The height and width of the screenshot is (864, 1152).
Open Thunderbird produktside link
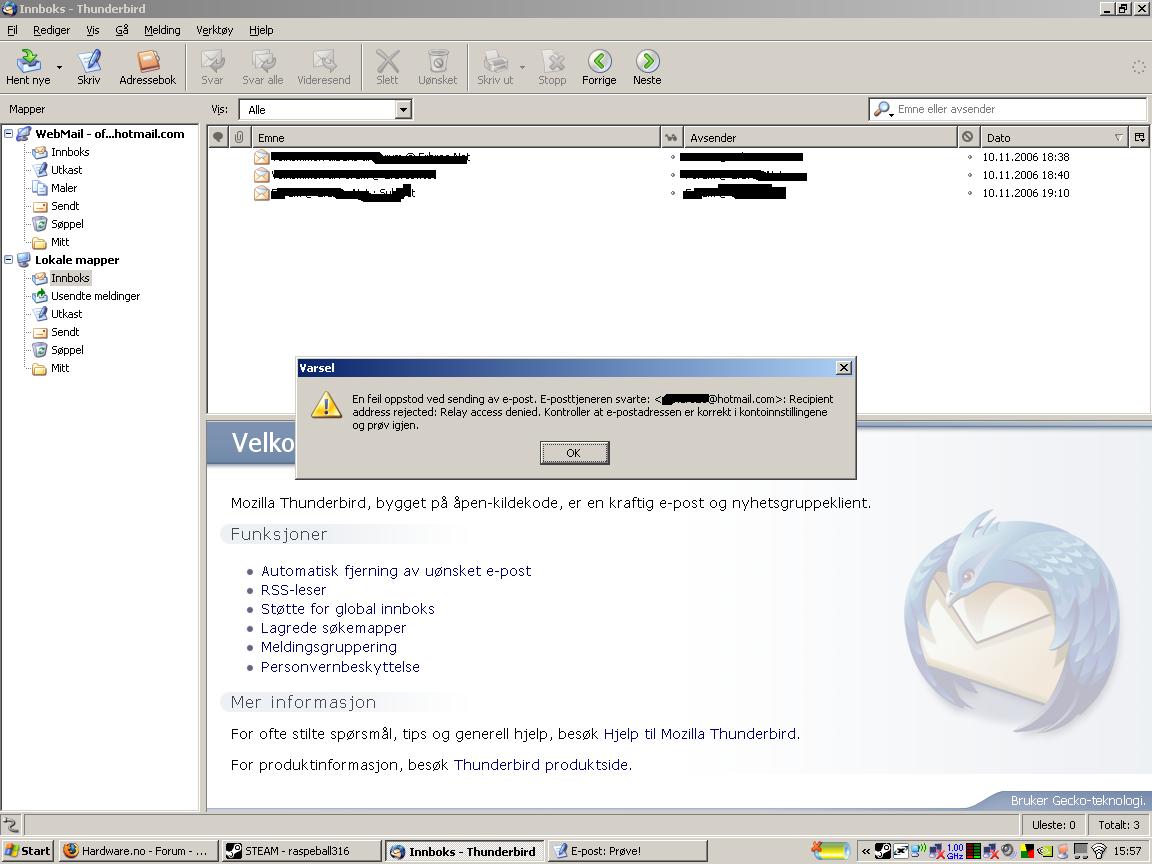click(x=541, y=765)
